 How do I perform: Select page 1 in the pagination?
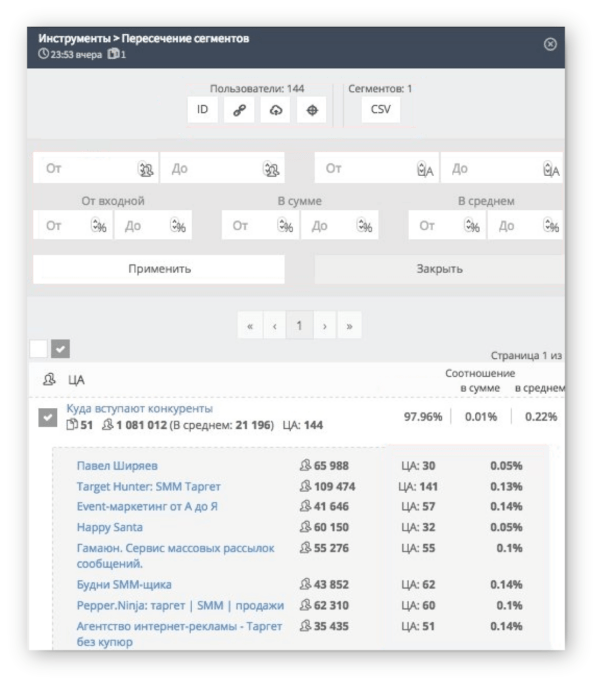pyautogui.click(x=299, y=325)
